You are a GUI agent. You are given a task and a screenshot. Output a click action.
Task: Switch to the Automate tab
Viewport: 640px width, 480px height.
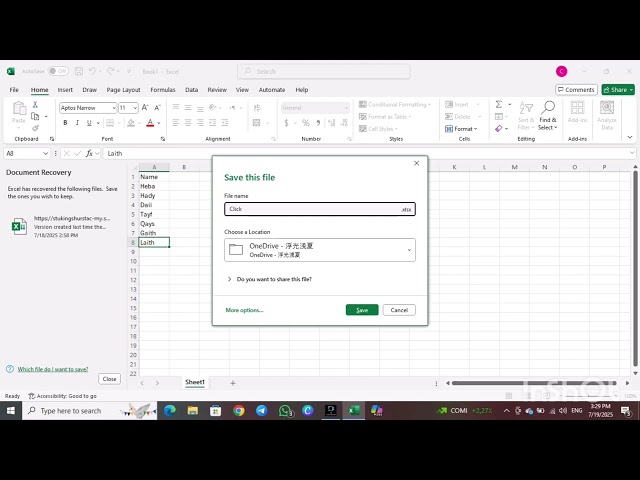tap(272, 90)
